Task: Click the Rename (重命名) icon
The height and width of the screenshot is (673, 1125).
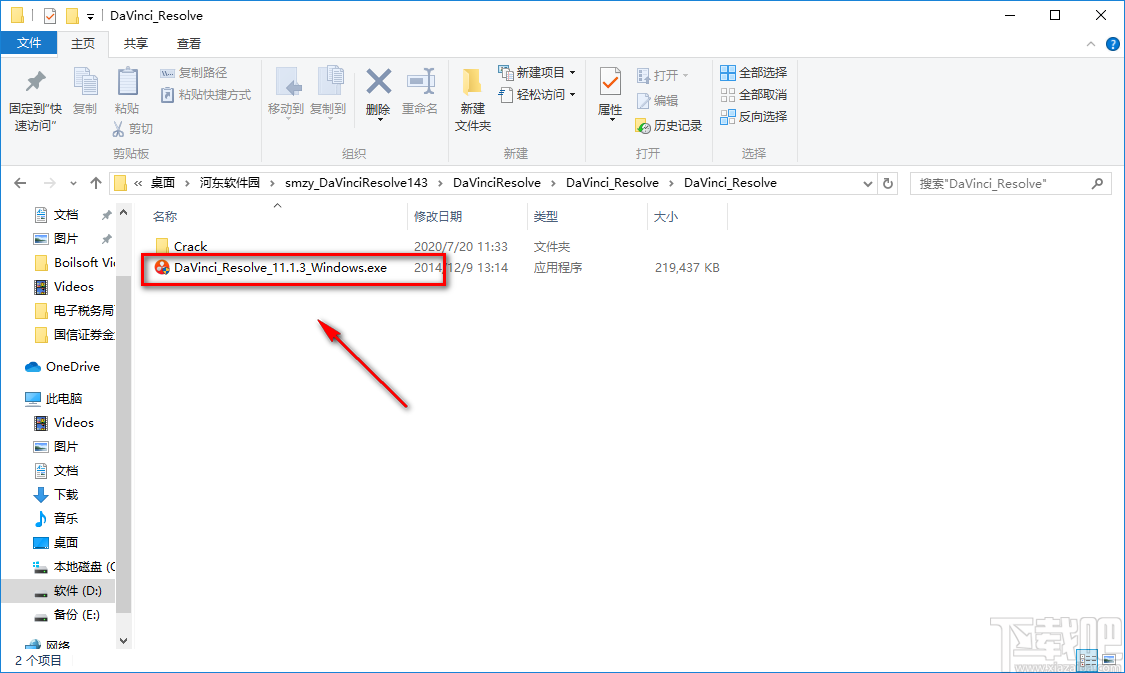Action: click(x=420, y=82)
